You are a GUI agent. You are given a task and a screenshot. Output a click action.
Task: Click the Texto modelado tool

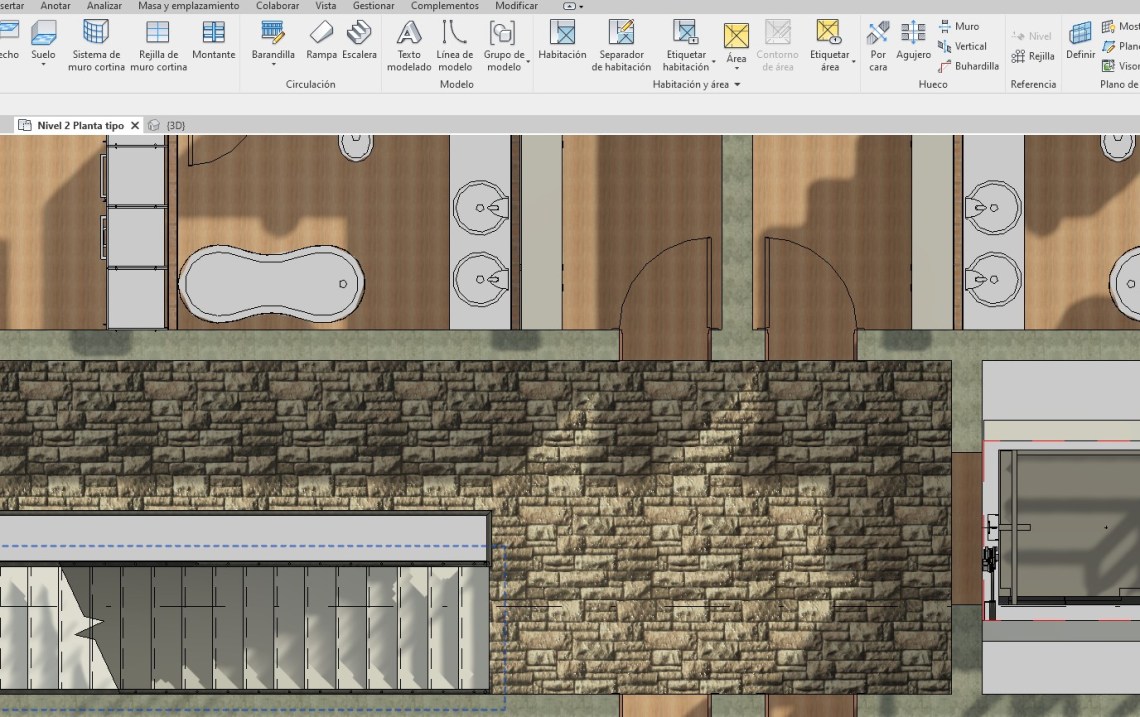point(409,44)
